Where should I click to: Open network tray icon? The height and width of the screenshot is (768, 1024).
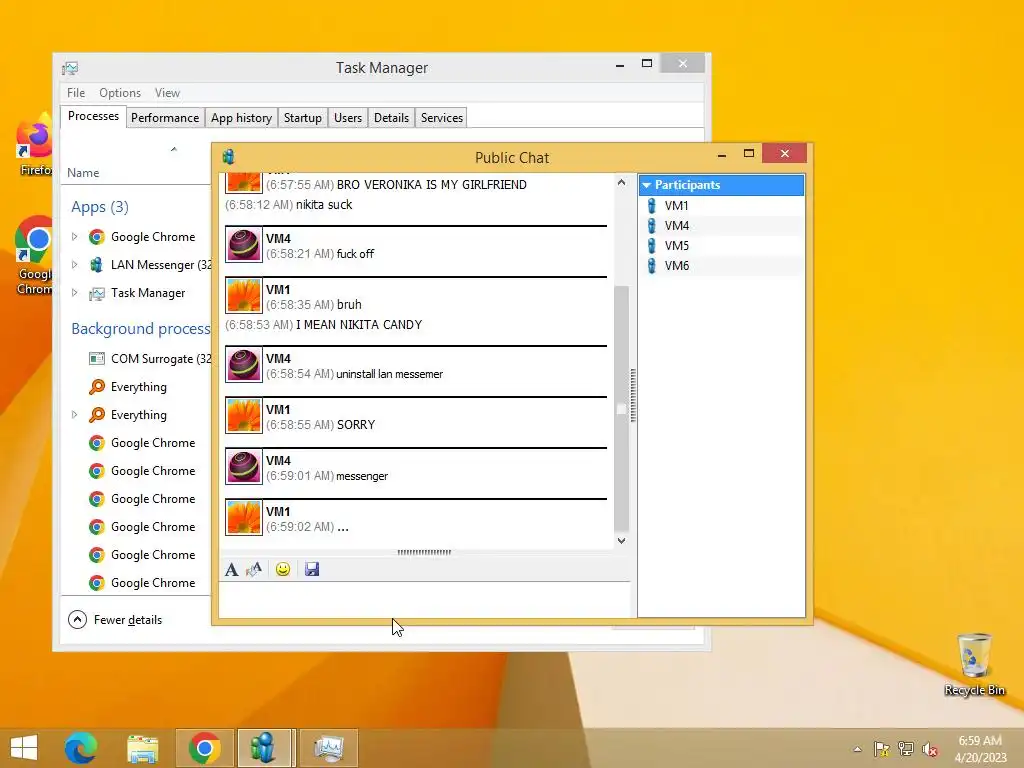coord(905,749)
